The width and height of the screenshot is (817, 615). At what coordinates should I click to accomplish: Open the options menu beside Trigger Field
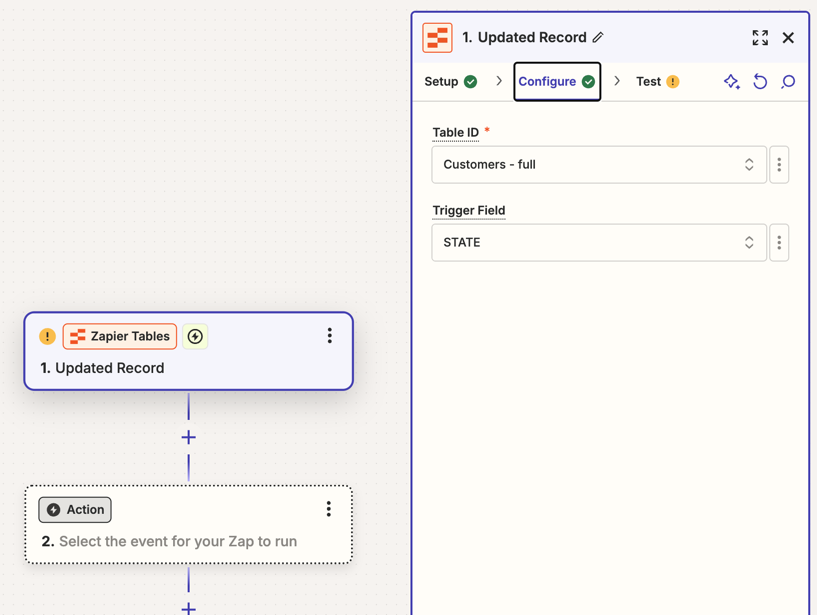click(x=779, y=243)
